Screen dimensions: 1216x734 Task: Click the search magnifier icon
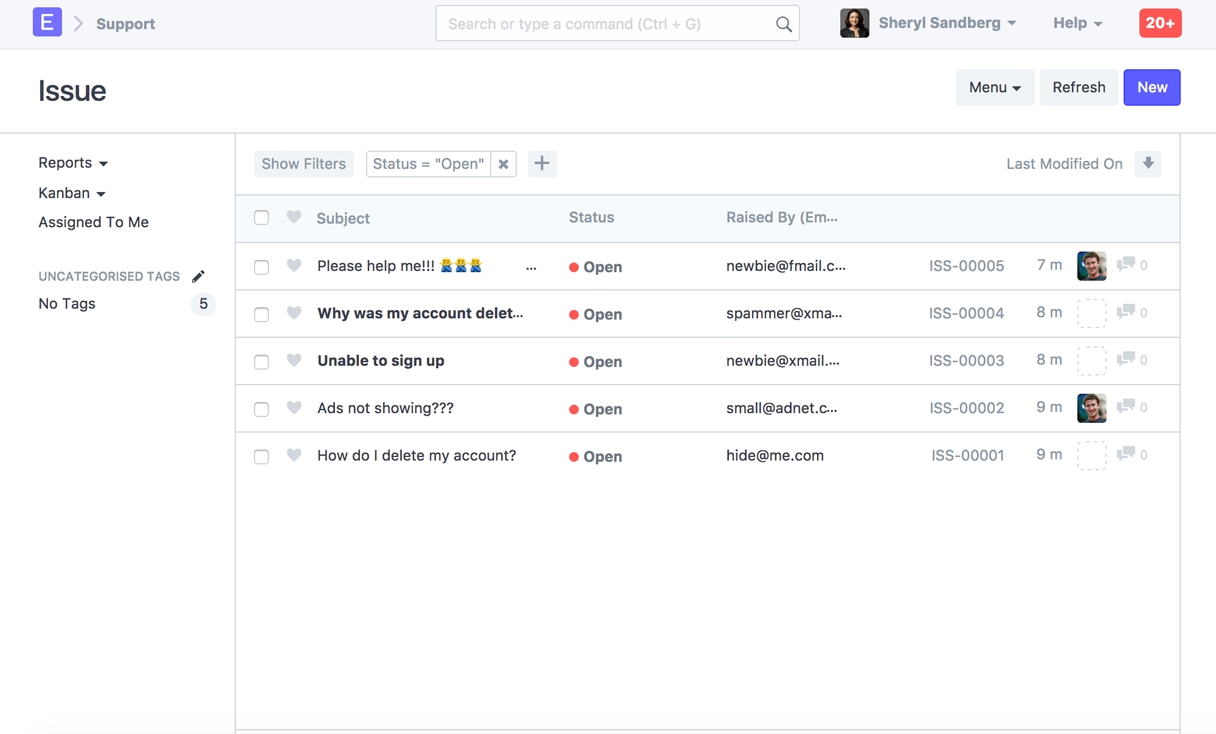click(783, 24)
